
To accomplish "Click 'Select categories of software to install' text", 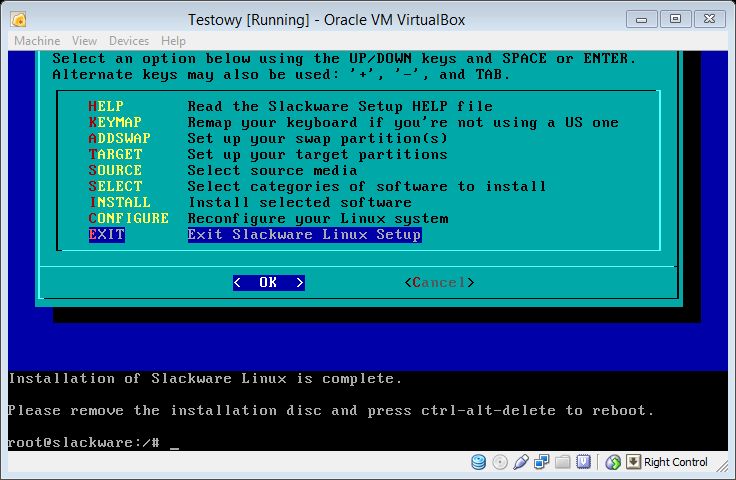I will tap(367, 186).
